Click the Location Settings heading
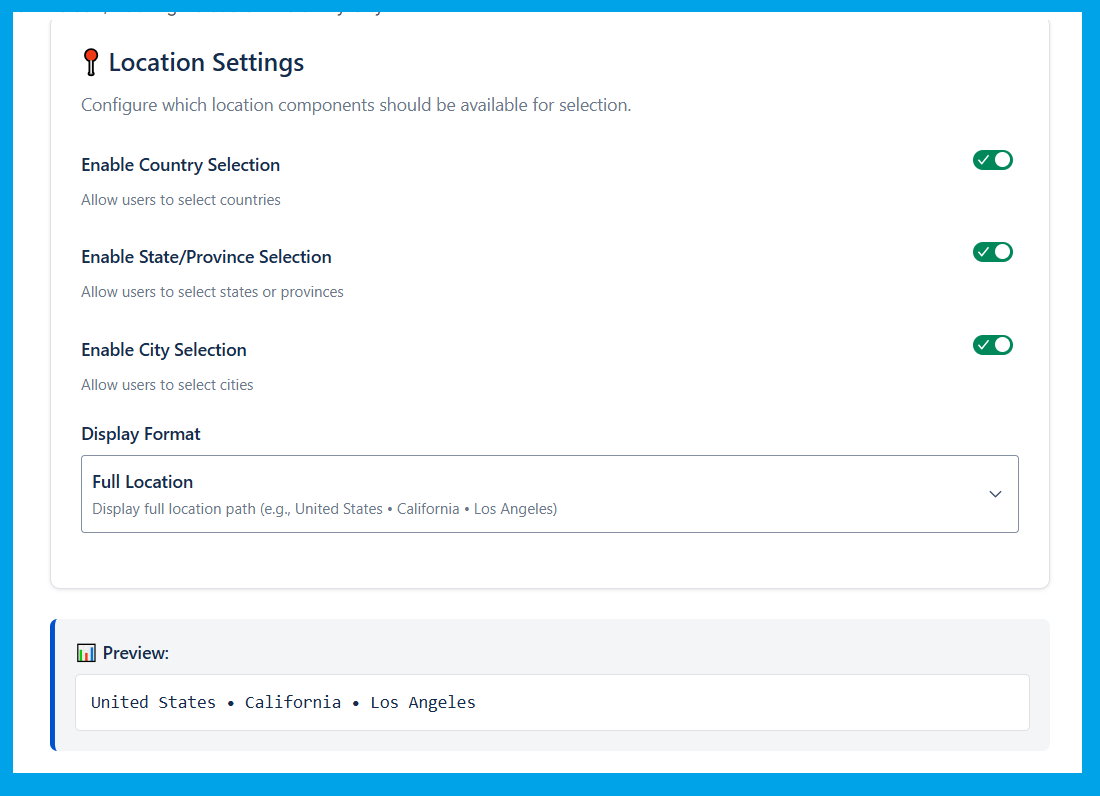 point(206,63)
